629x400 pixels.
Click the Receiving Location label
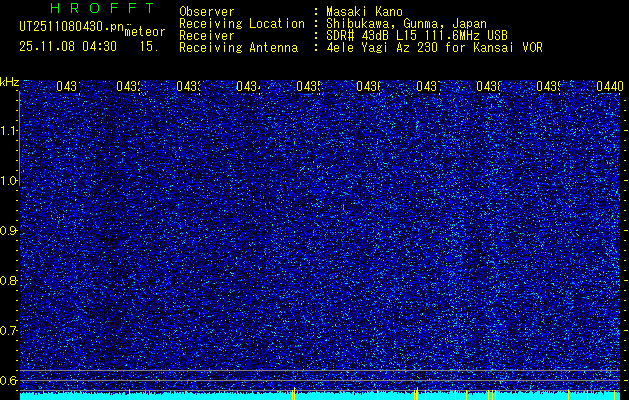pyautogui.click(x=242, y=24)
